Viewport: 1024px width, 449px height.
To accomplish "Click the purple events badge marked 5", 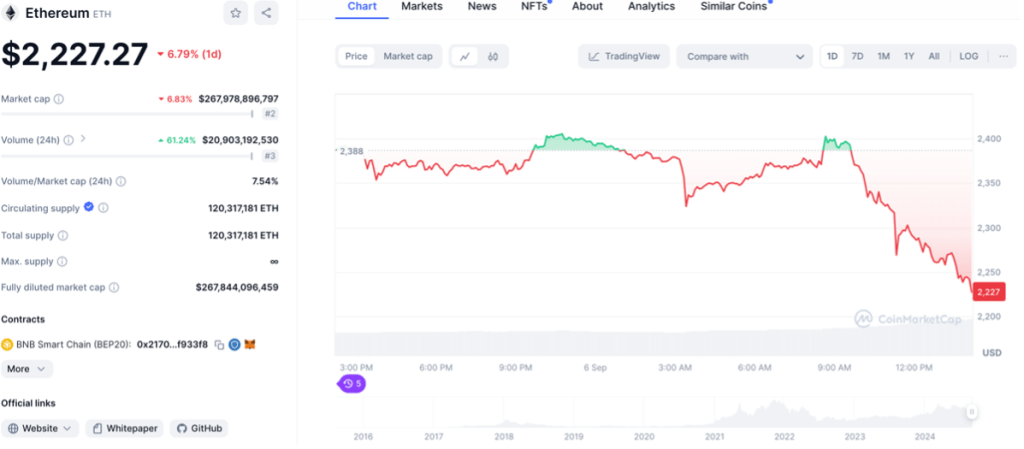I will pos(351,383).
